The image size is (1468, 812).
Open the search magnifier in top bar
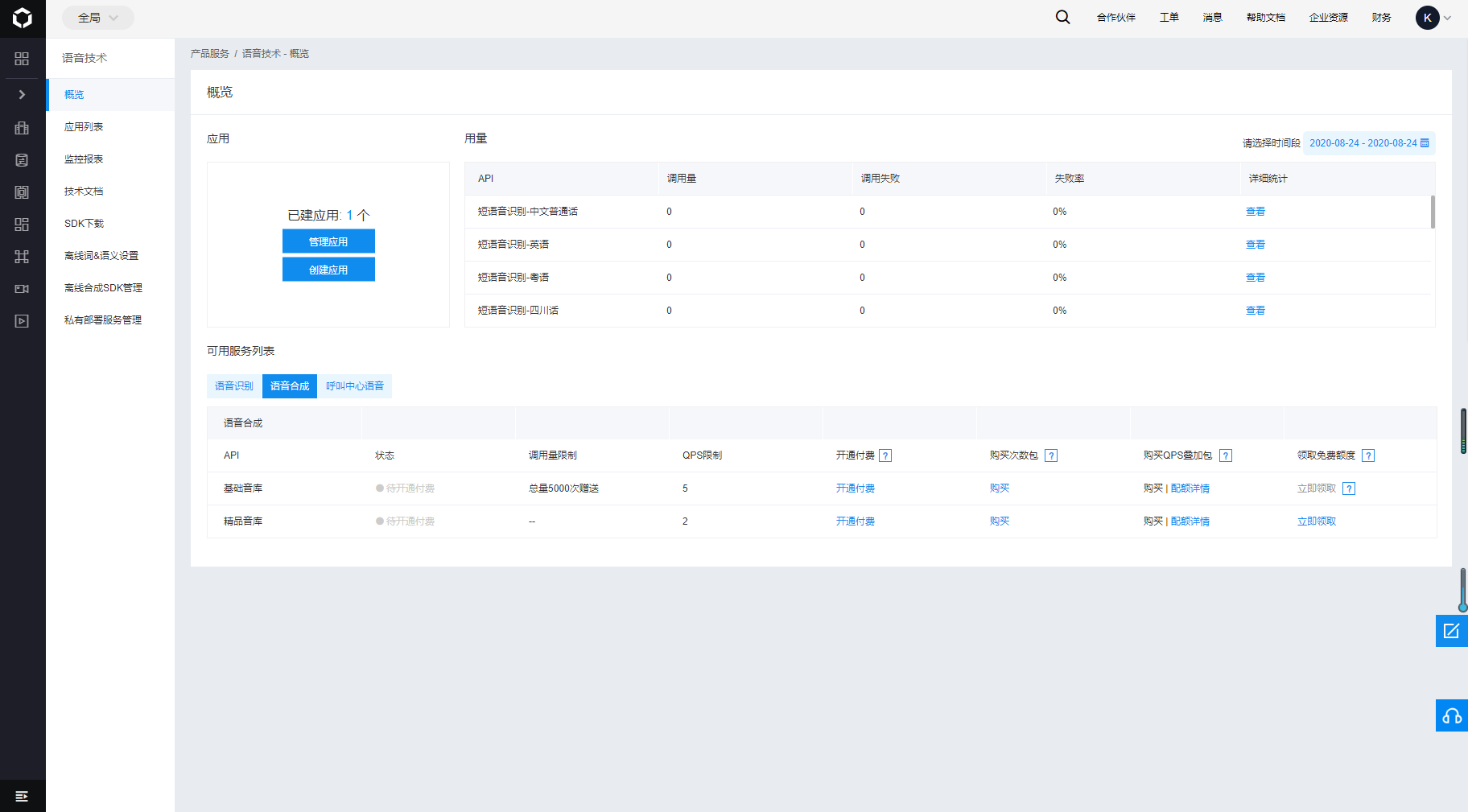click(1063, 17)
